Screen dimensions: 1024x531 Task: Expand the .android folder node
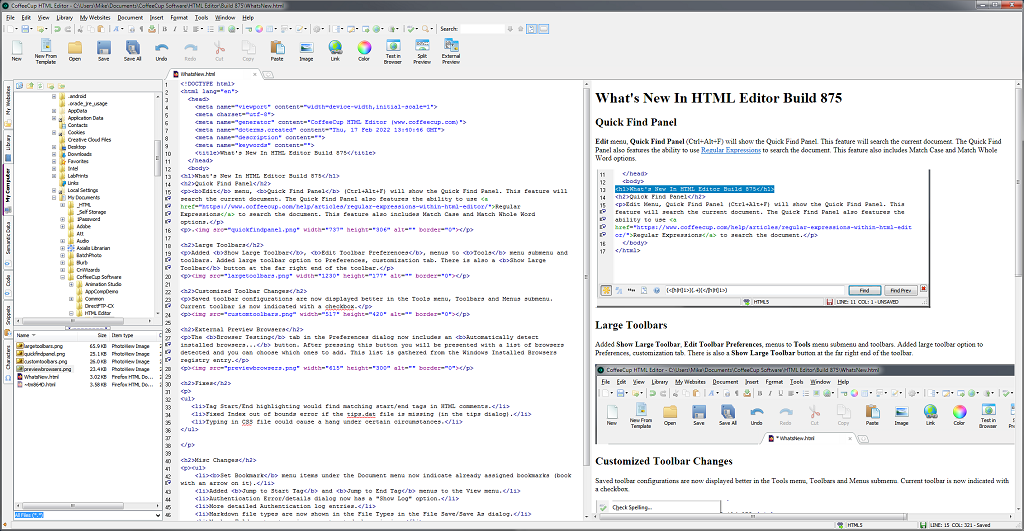(x=54, y=96)
